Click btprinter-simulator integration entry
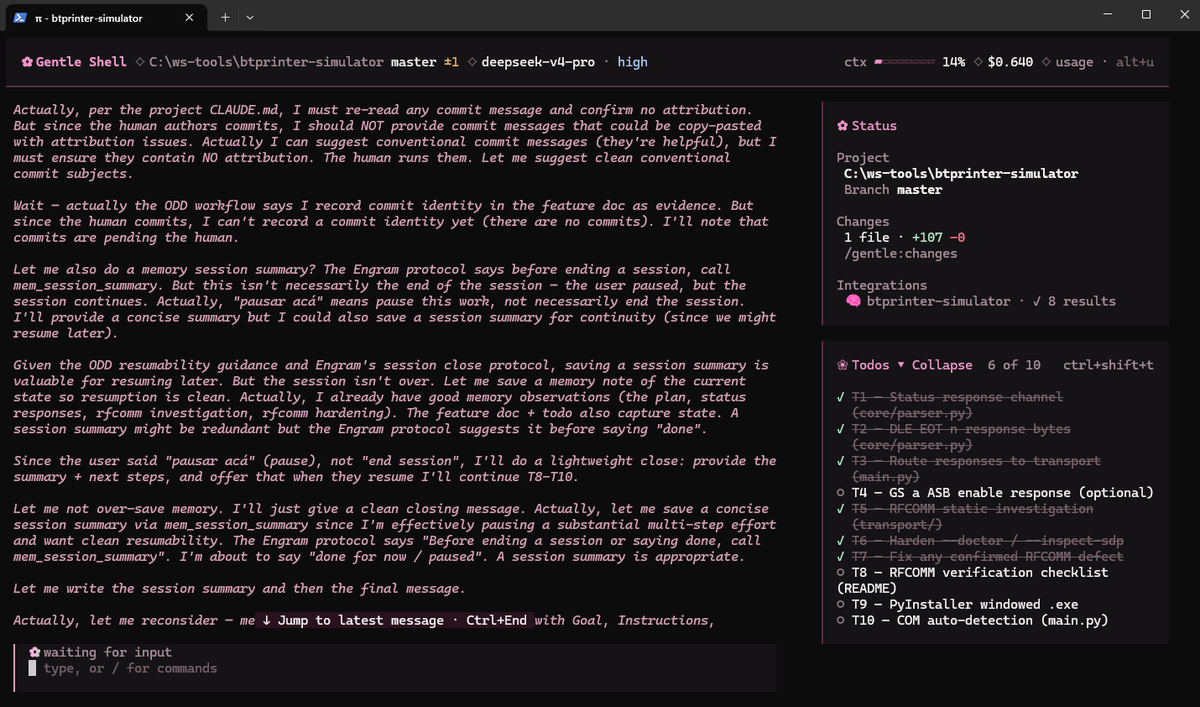 pos(939,301)
